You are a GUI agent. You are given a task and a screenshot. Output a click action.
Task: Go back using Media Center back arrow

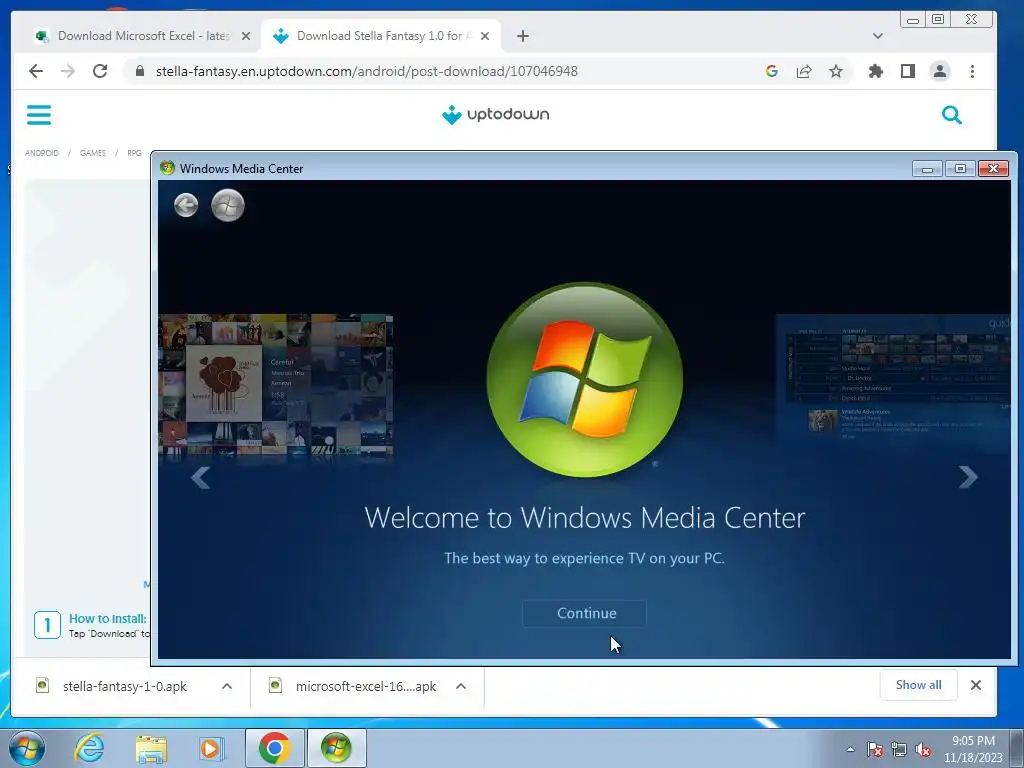pyautogui.click(x=186, y=205)
